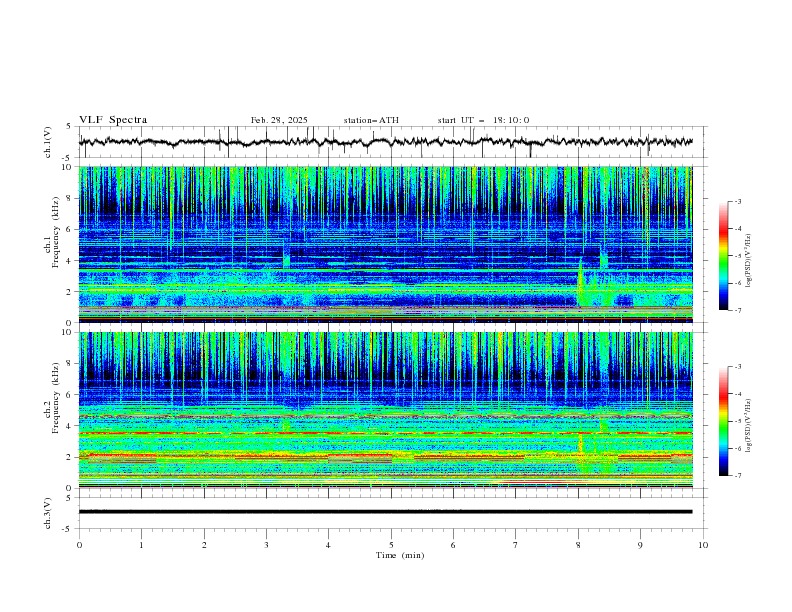The width and height of the screenshot is (792, 612).
Task: Click the ch.2 color scale bar
Action: [x=723, y=421]
